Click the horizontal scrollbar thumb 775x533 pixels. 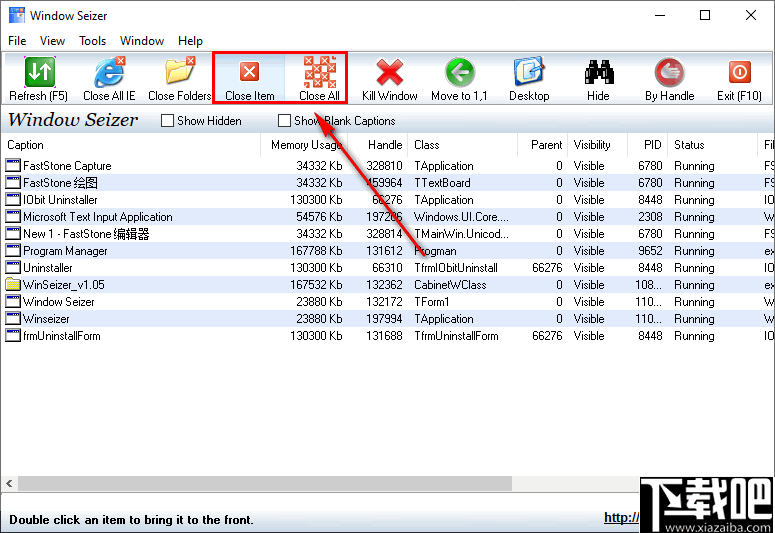pos(265,483)
